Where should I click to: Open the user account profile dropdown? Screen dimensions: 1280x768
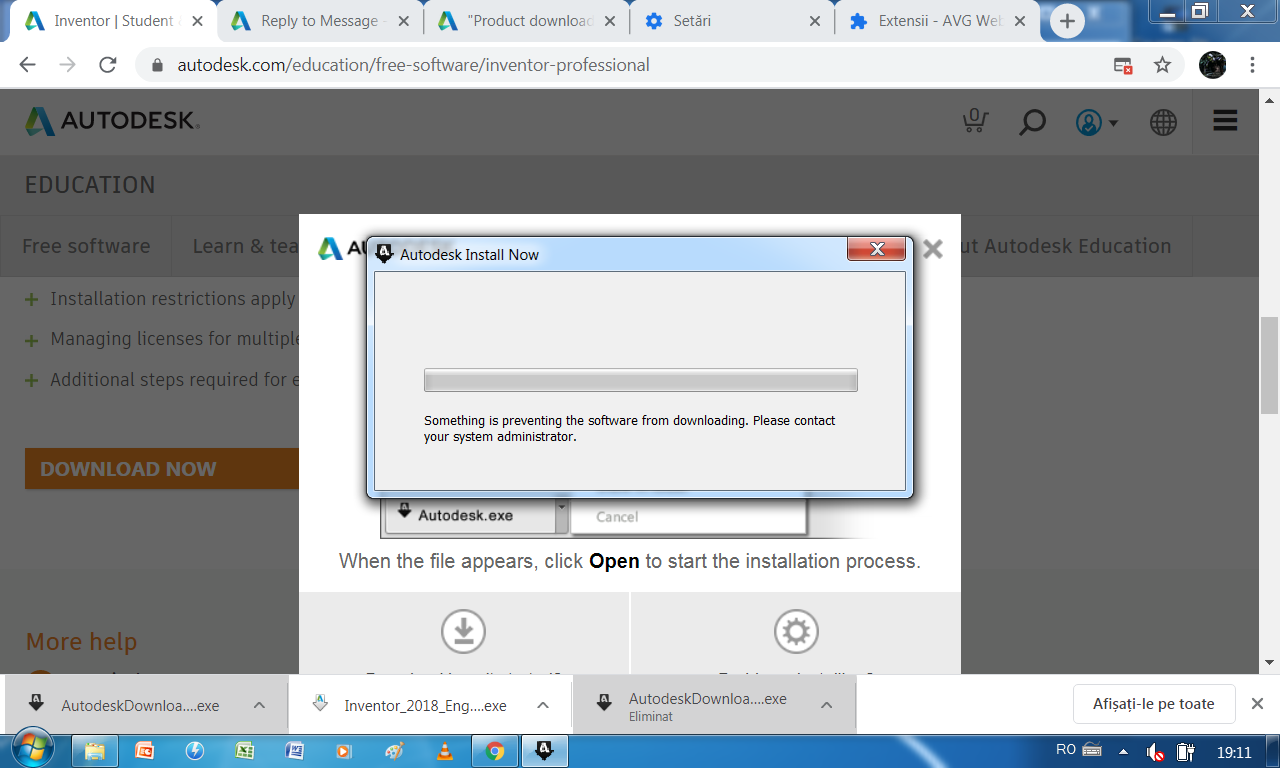[1097, 122]
